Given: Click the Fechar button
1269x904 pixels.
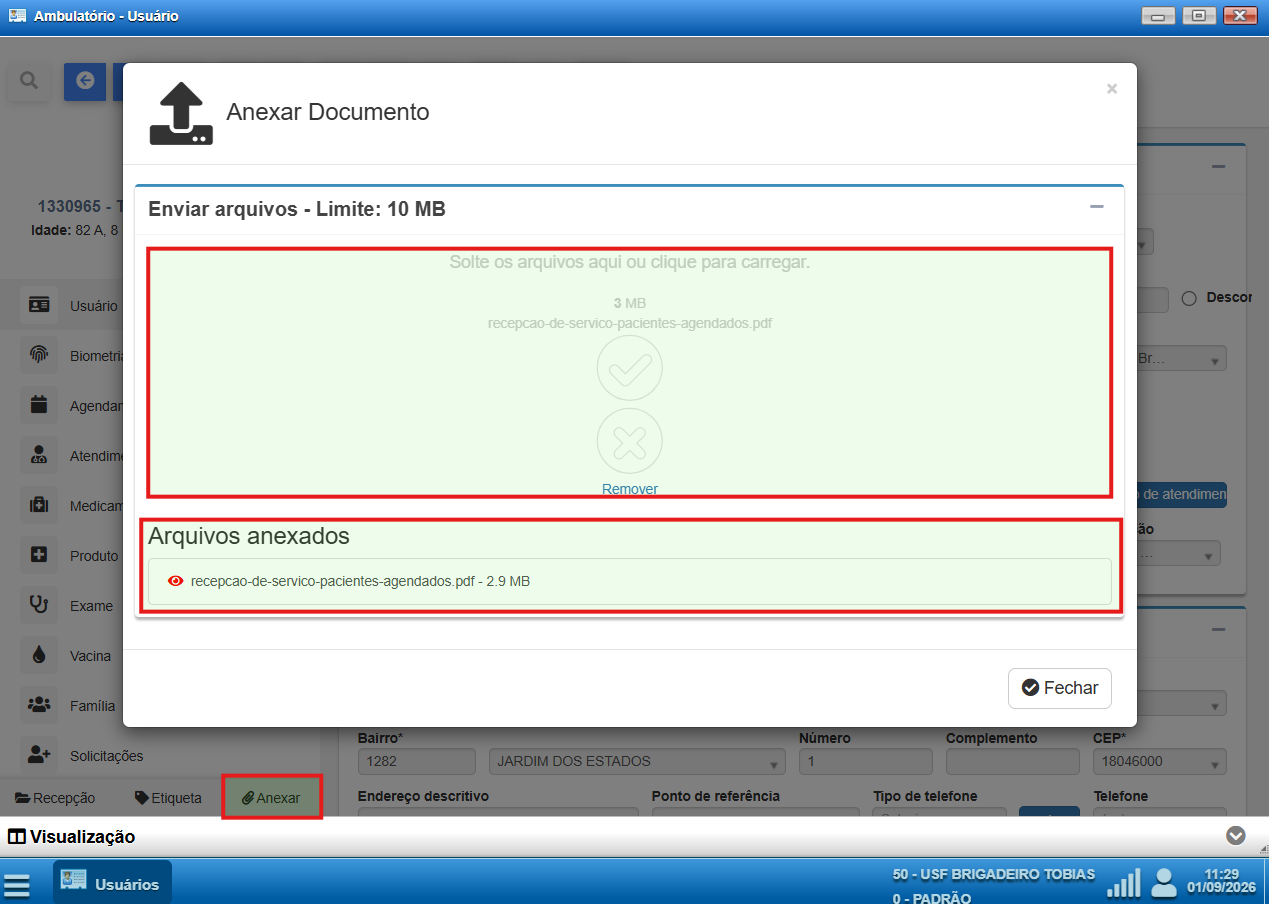Looking at the screenshot, I should click(1059, 688).
